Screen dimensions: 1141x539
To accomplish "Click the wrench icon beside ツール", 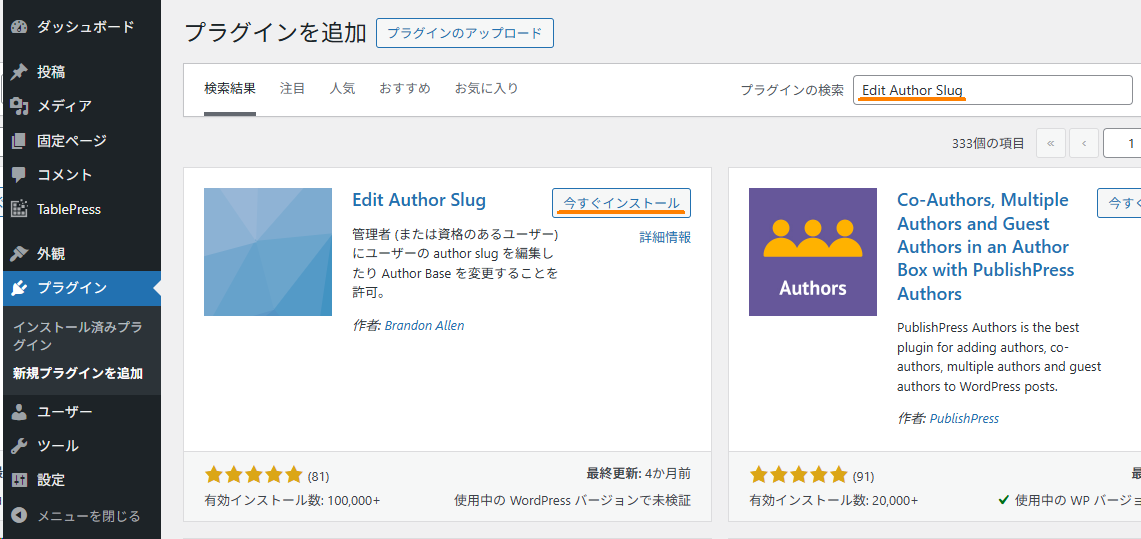I will [x=20, y=446].
